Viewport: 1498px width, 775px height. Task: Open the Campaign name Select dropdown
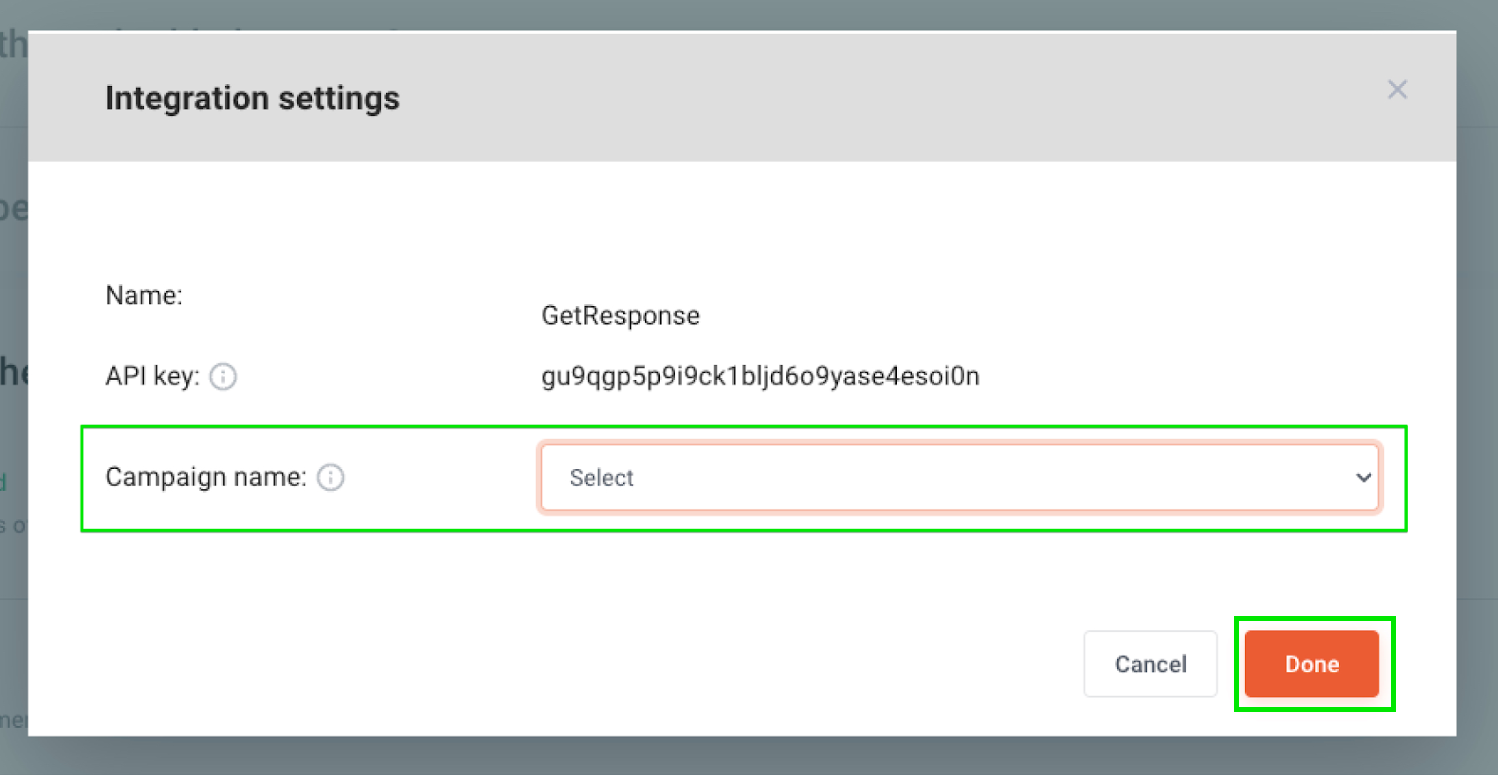[959, 478]
